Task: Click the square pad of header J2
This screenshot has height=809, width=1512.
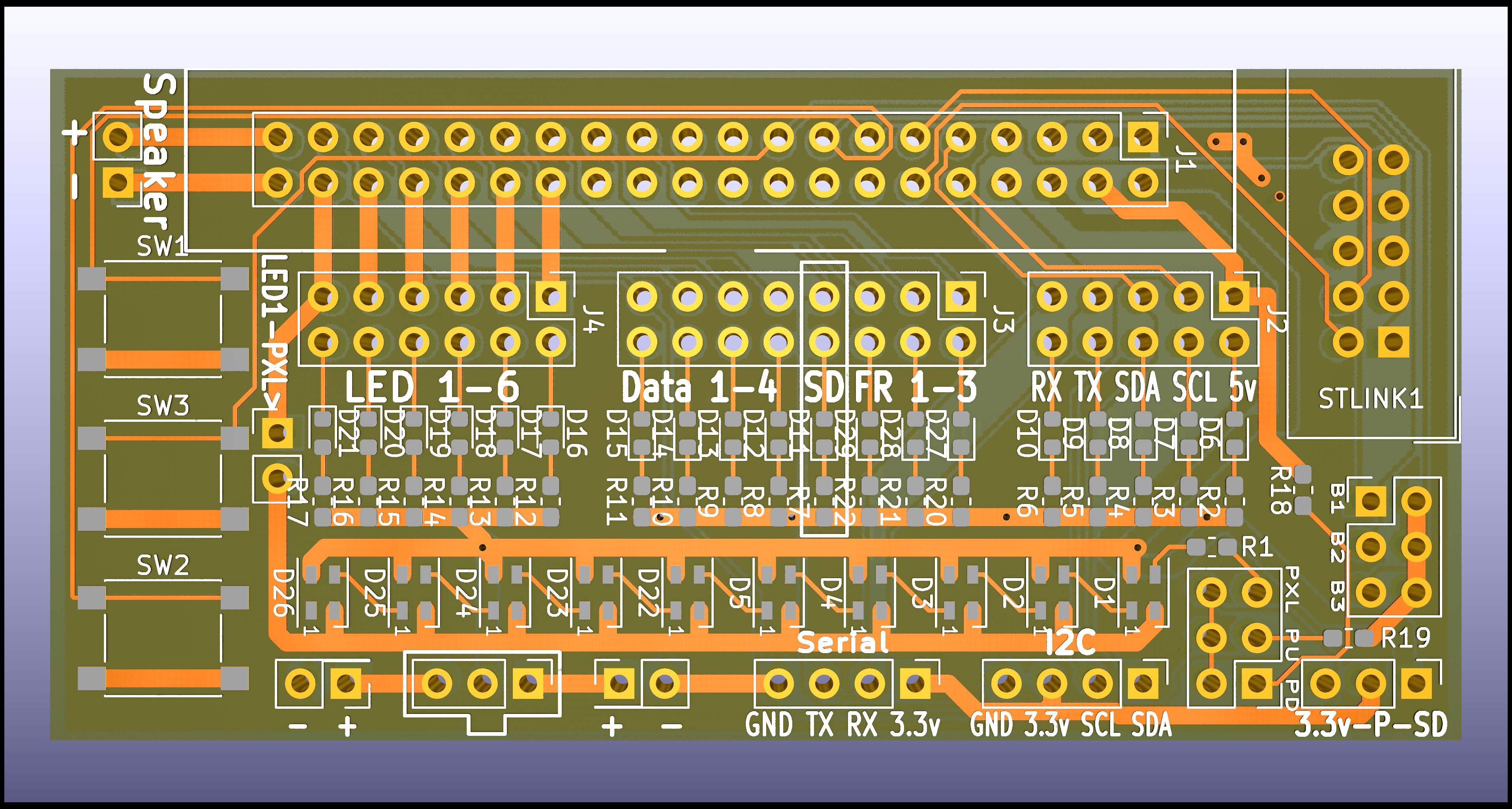Action: pyautogui.click(x=1234, y=296)
